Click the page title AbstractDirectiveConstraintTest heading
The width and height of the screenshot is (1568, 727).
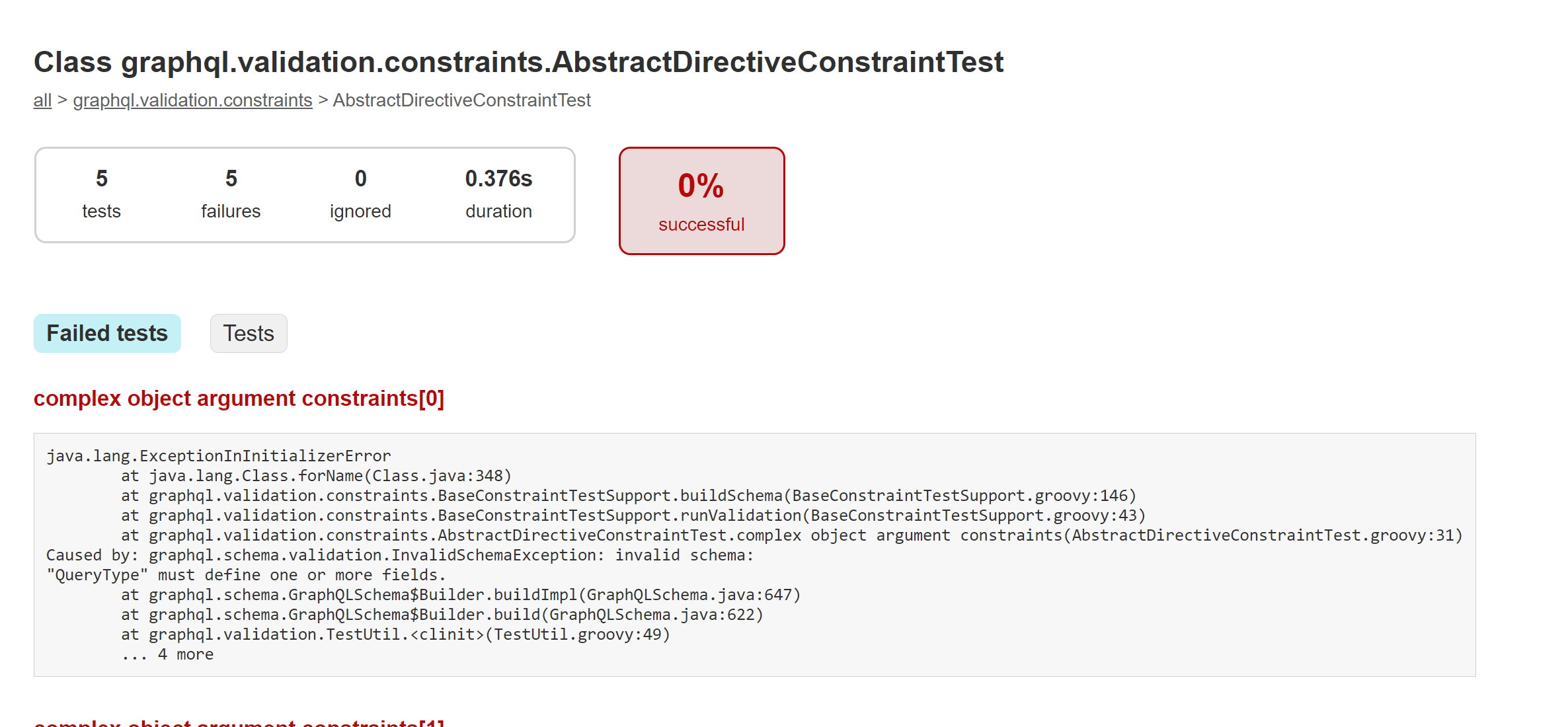tap(518, 62)
